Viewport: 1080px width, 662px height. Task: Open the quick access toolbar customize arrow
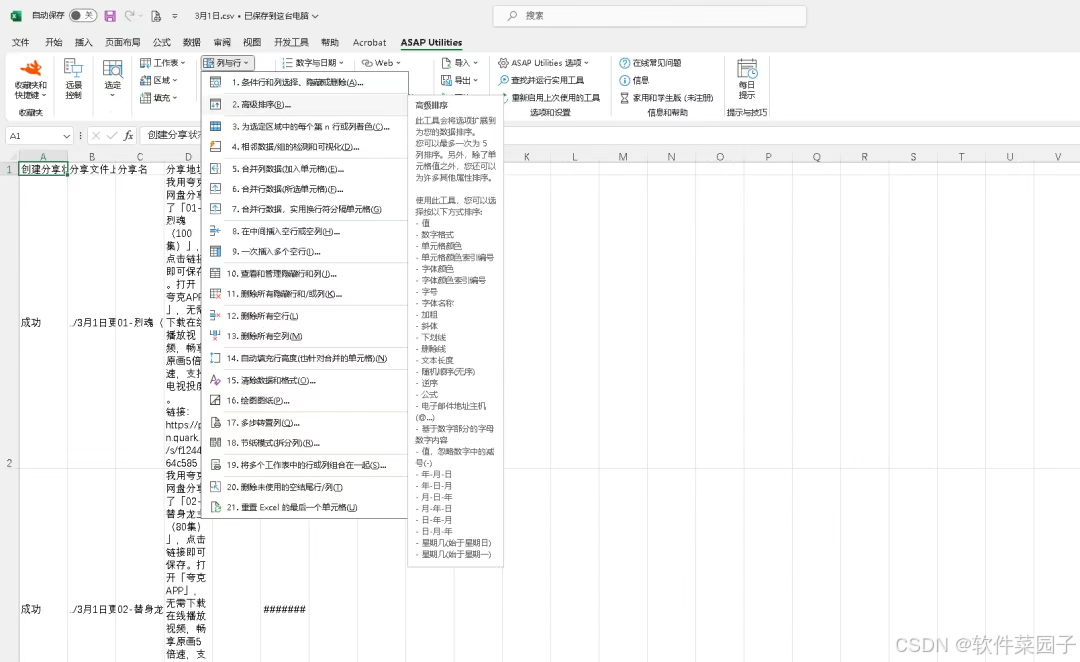pos(175,15)
